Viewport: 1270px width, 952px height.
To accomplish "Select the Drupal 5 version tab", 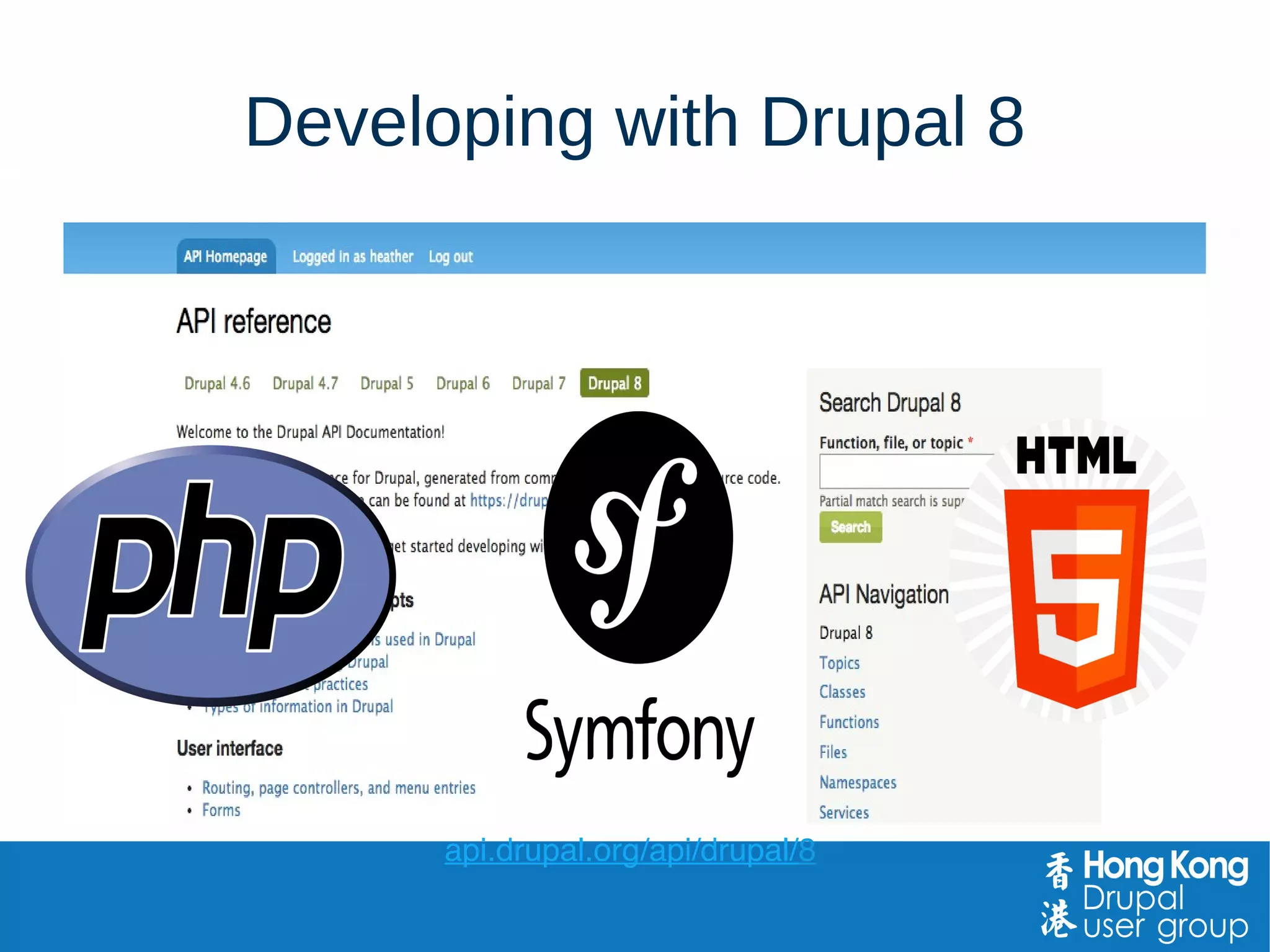I will 387,383.
